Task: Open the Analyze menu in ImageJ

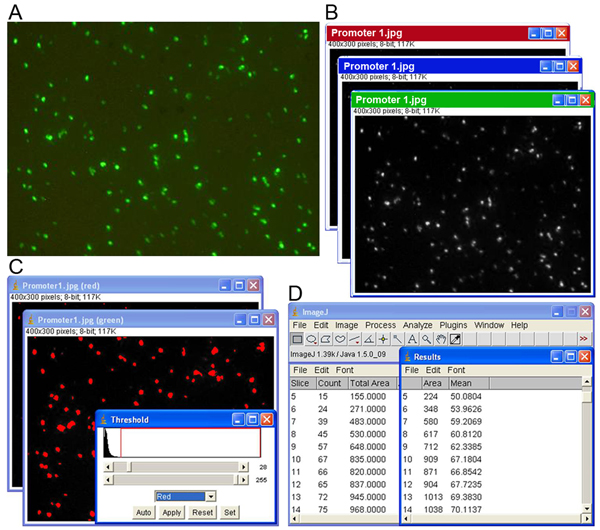Action: tap(419, 325)
